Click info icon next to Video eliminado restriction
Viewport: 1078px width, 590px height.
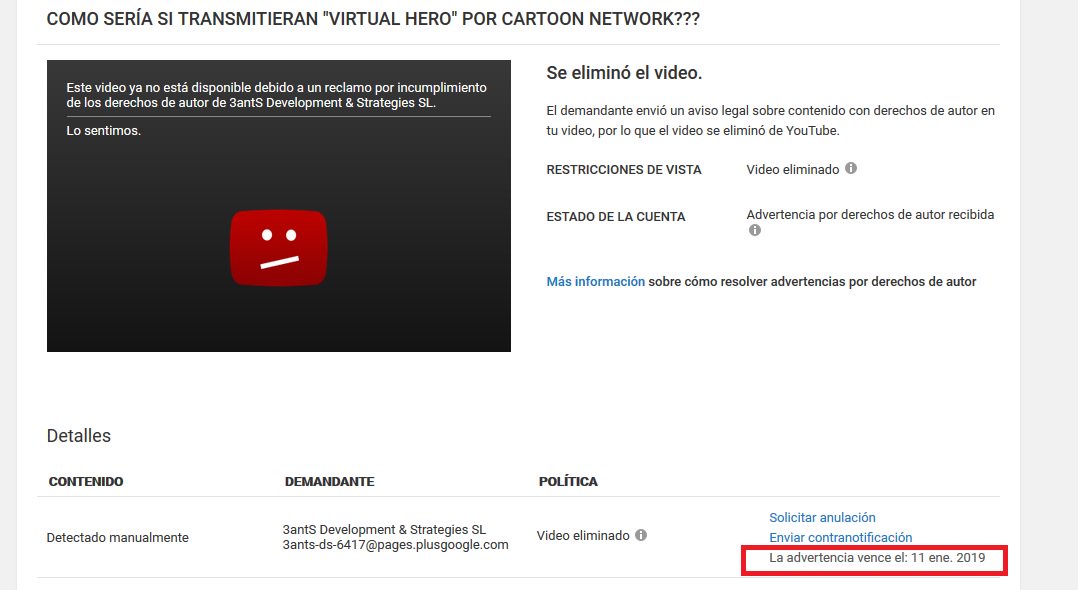pos(850,168)
